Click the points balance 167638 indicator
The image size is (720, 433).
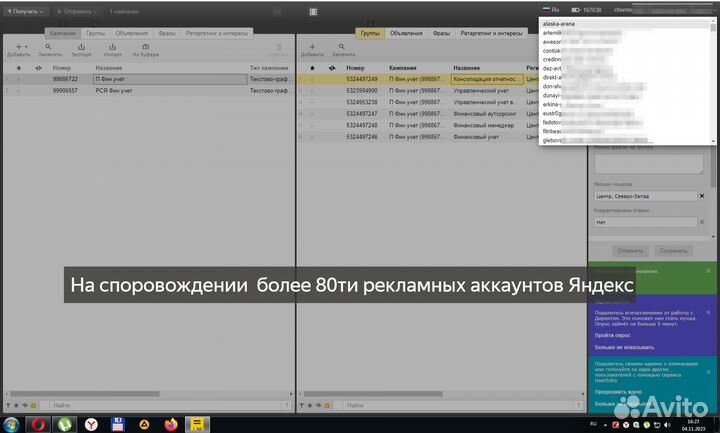coord(587,10)
